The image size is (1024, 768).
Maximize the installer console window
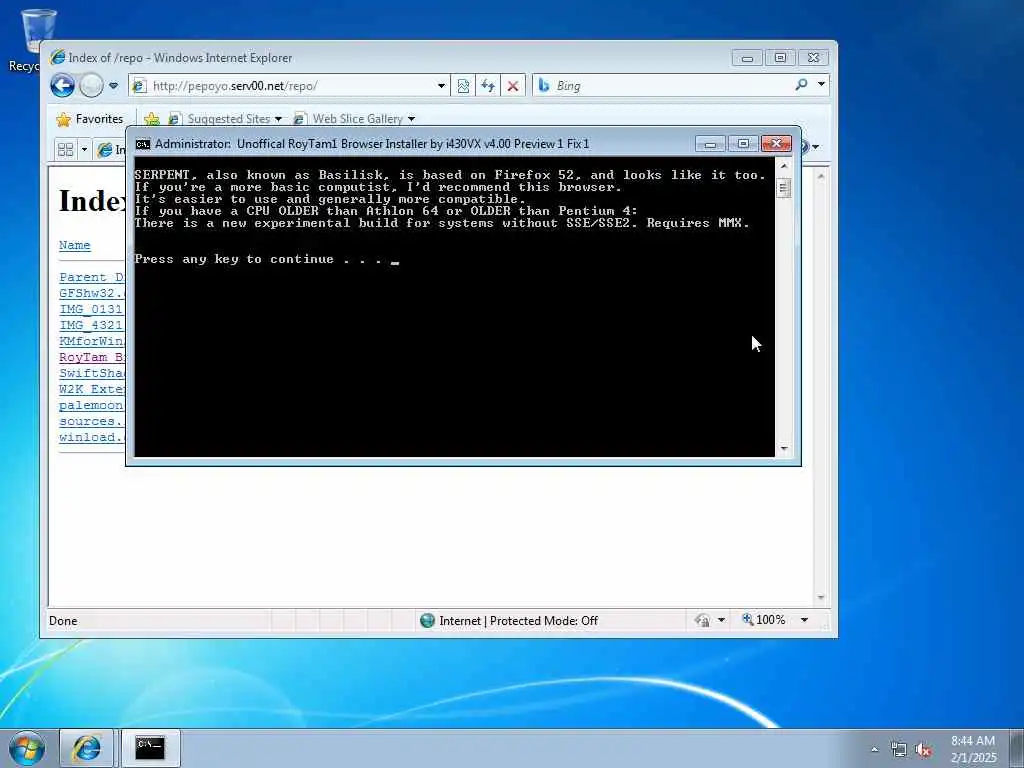tap(743, 144)
